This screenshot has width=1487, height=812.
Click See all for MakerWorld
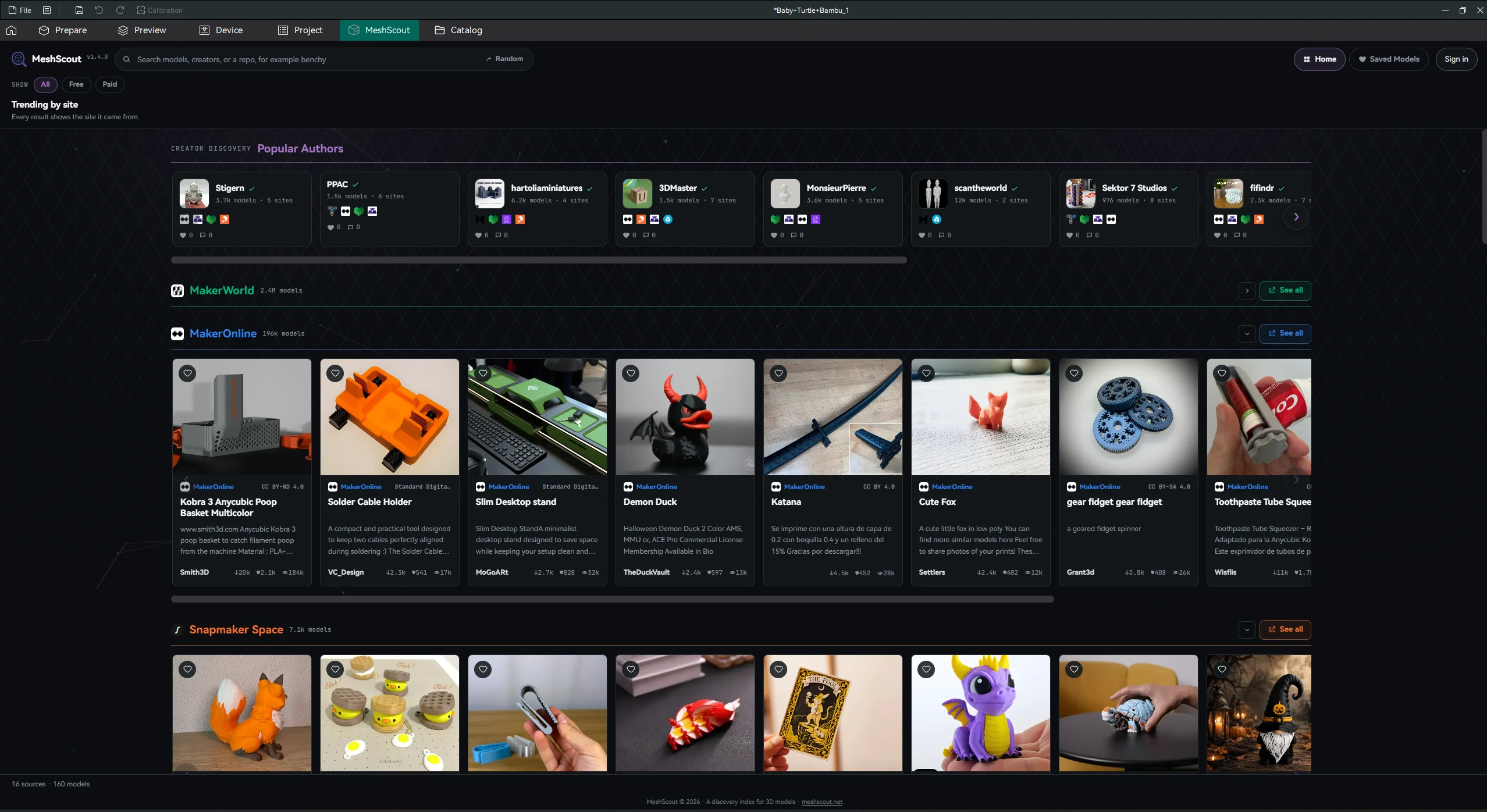point(1285,290)
